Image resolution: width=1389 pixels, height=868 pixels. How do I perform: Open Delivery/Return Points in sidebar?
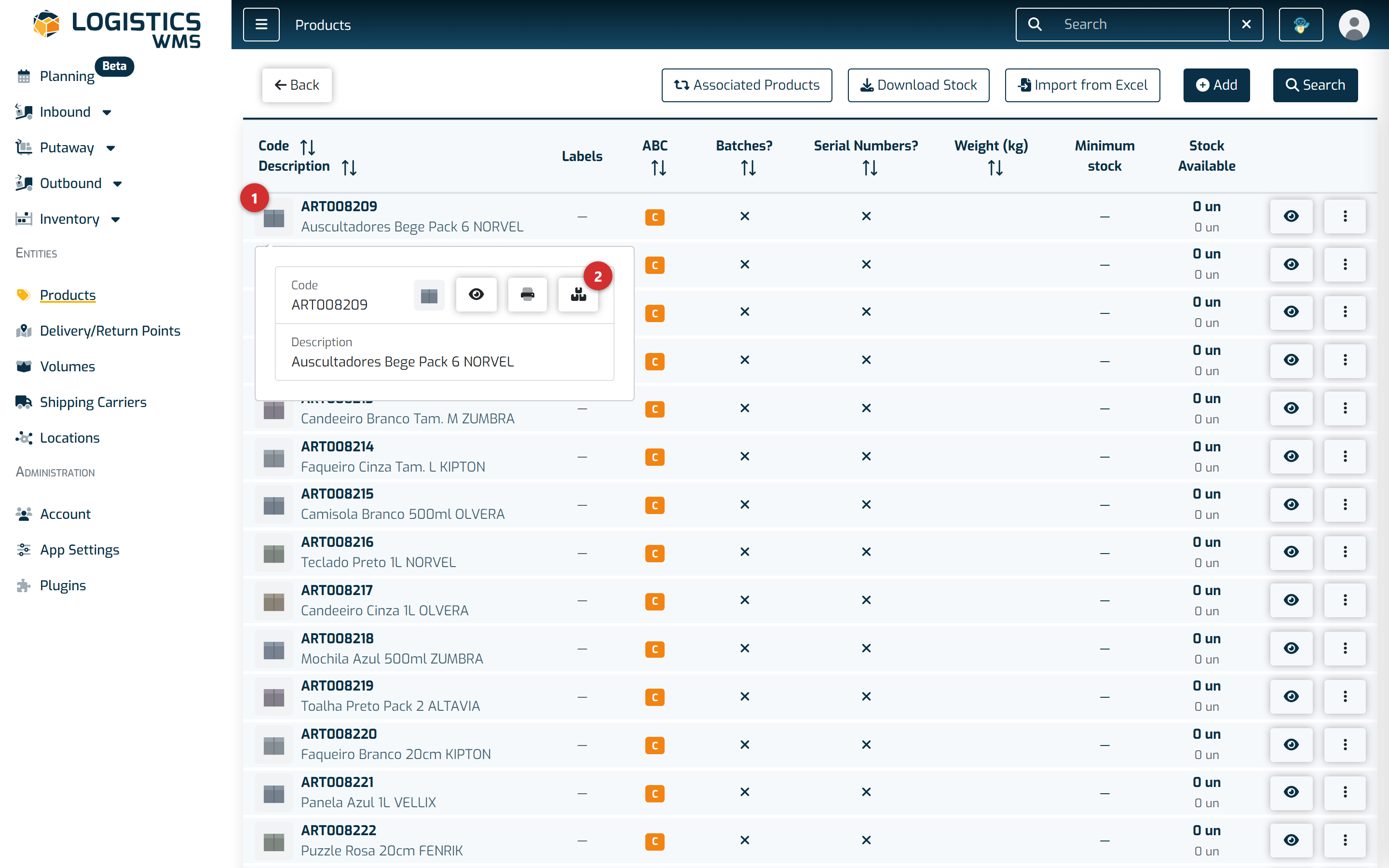97,331
